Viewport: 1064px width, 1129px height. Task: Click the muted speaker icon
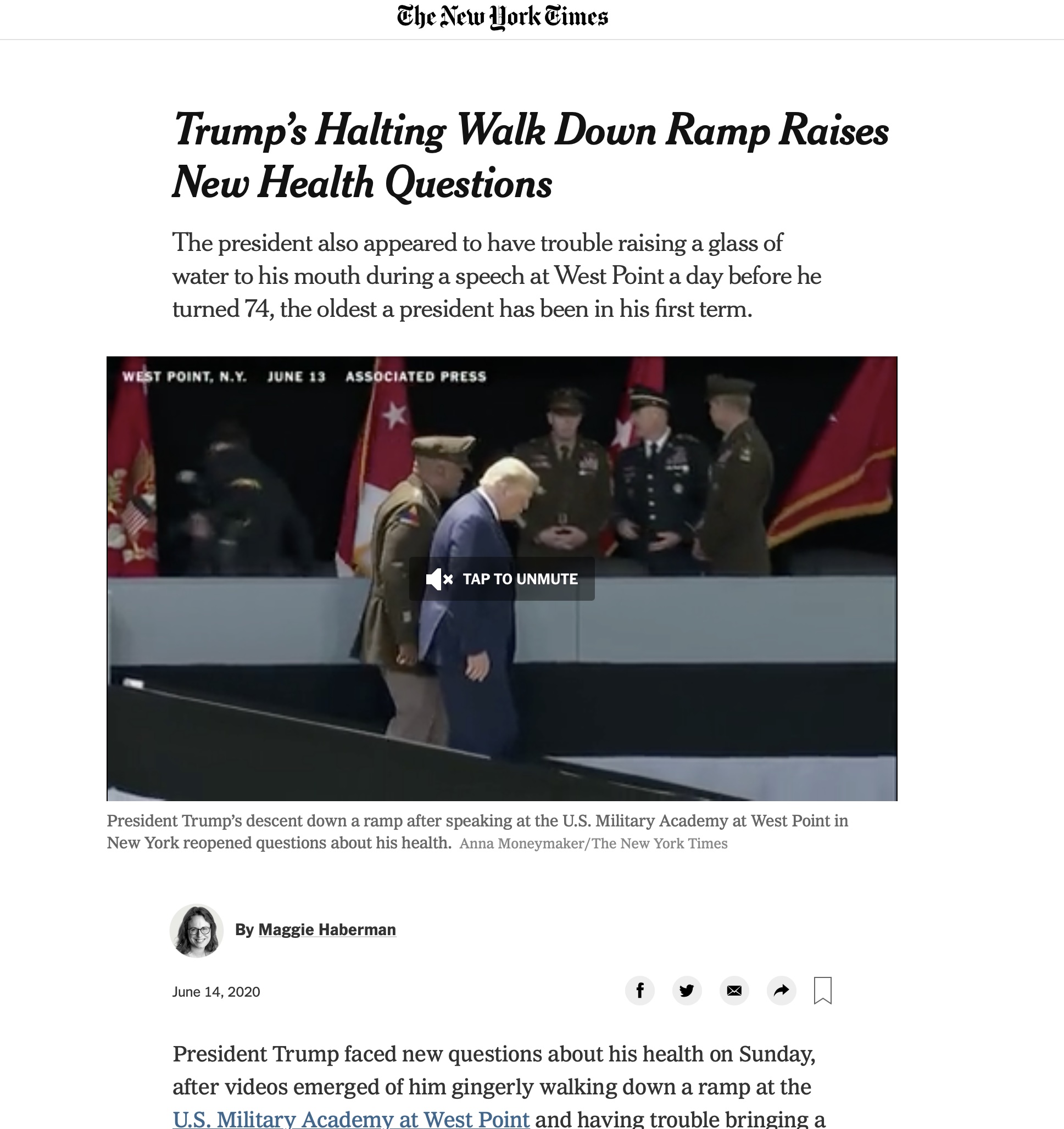[439, 579]
